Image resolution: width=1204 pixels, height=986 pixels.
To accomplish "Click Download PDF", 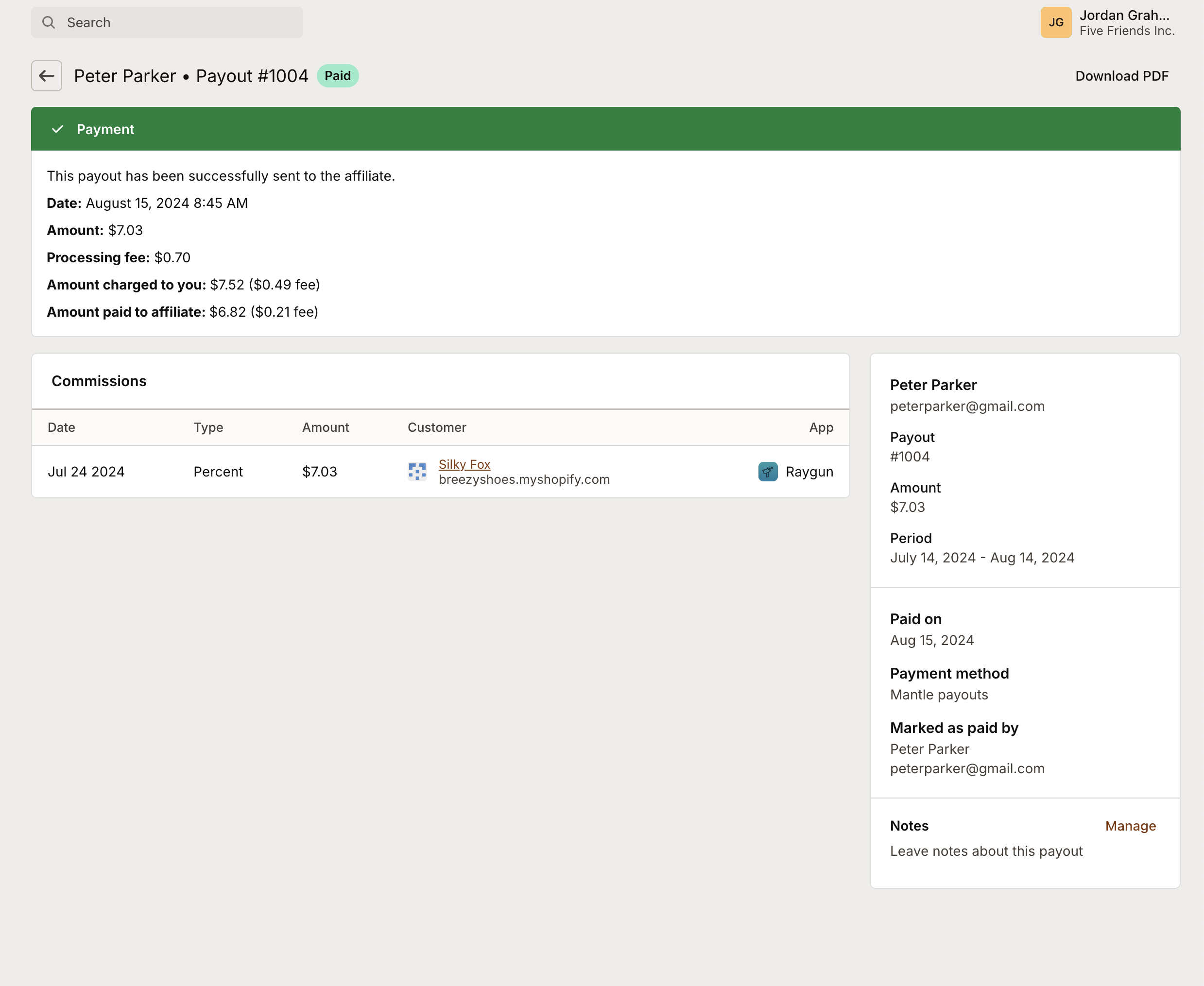I will (1122, 75).
